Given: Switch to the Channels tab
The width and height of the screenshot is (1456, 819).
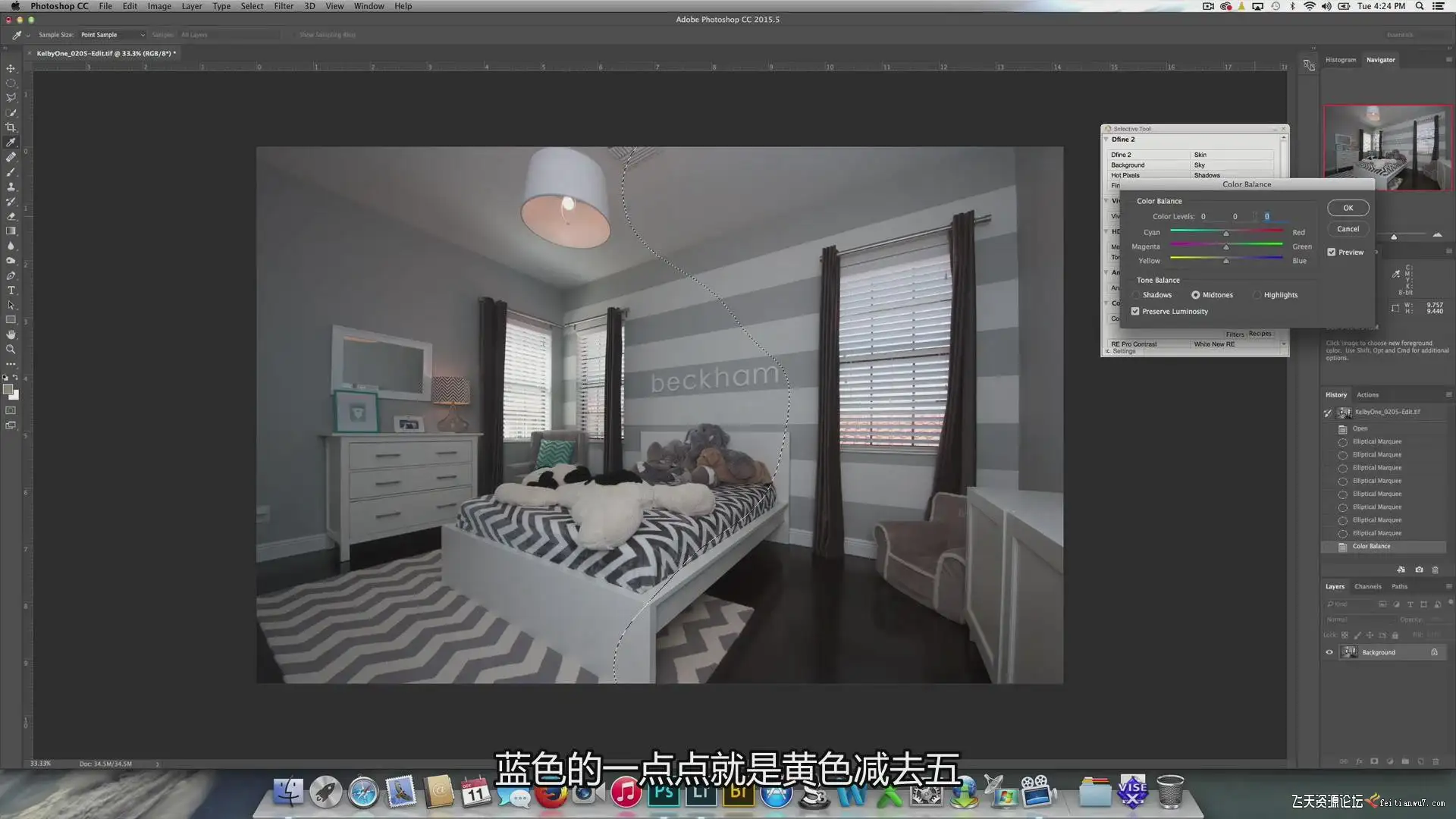Looking at the screenshot, I should coord(1368,586).
